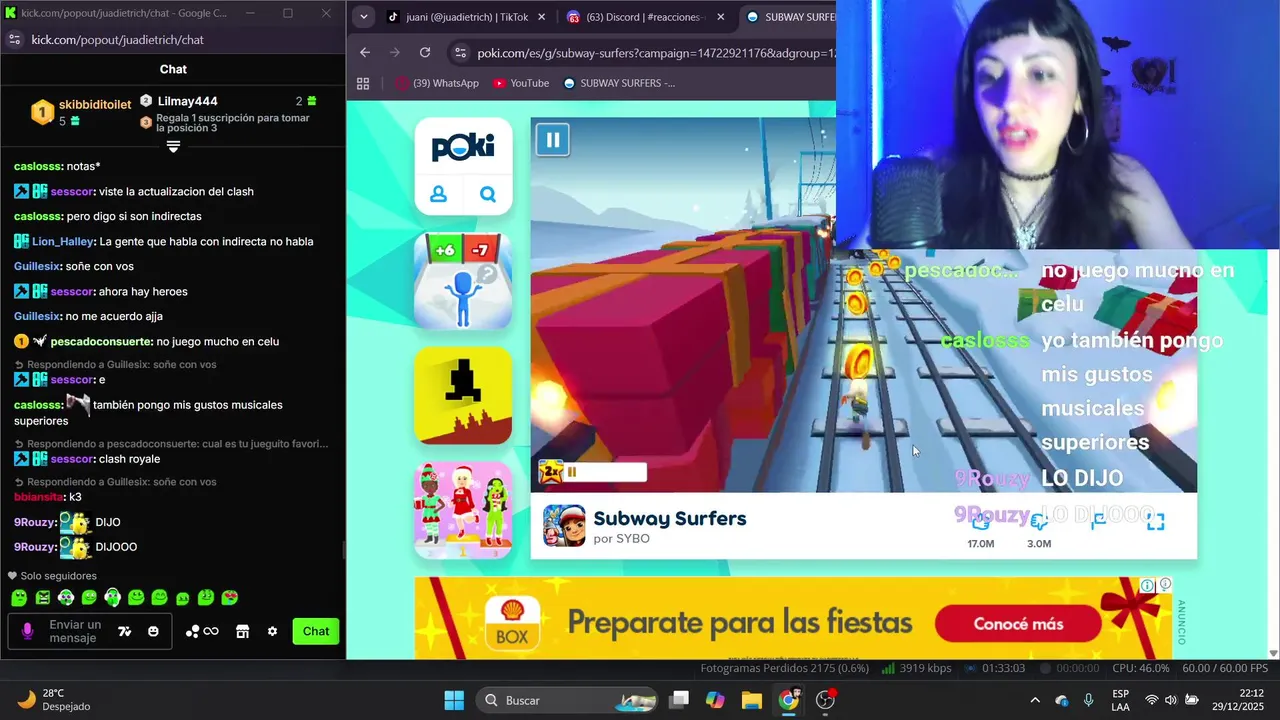Insert the angry green quick emote
Image resolution: width=1280 pixels, height=720 pixels.
click(x=42, y=598)
